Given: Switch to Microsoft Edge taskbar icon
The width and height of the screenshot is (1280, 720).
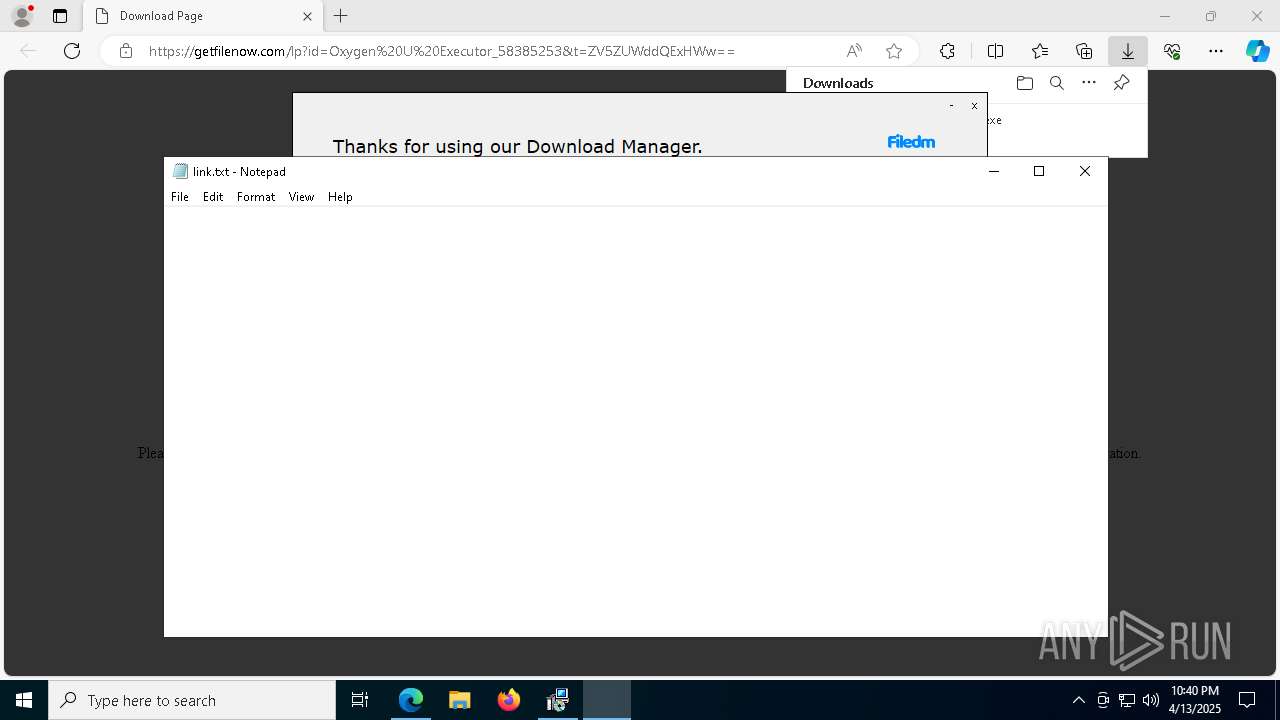Looking at the screenshot, I should (411, 700).
